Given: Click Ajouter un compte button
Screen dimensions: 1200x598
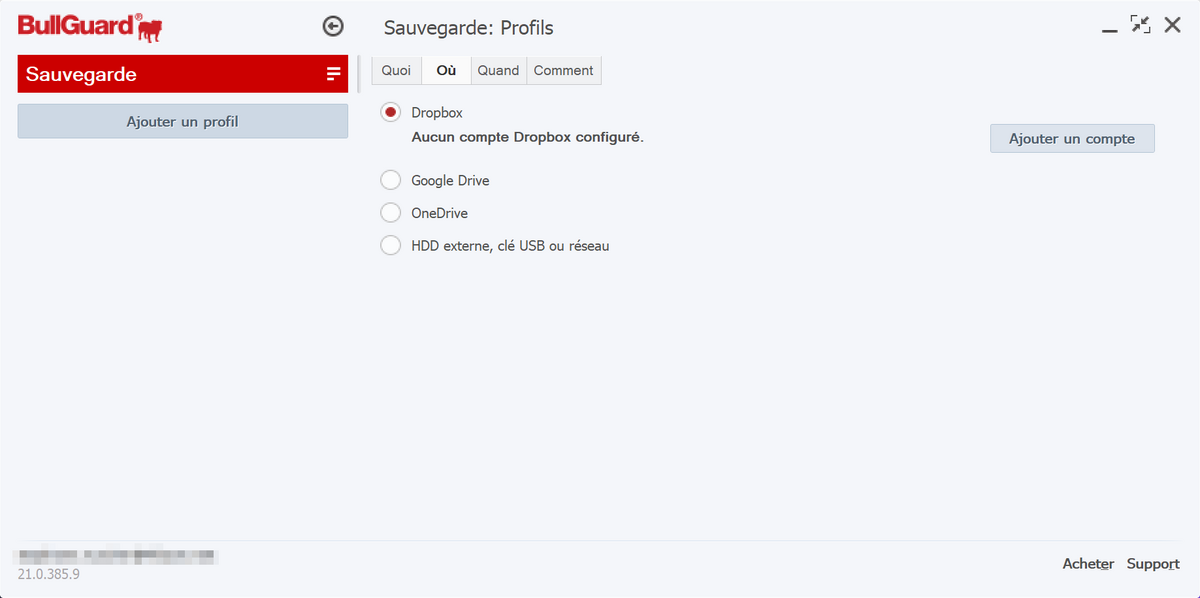Looking at the screenshot, I should pos(1072,139).
